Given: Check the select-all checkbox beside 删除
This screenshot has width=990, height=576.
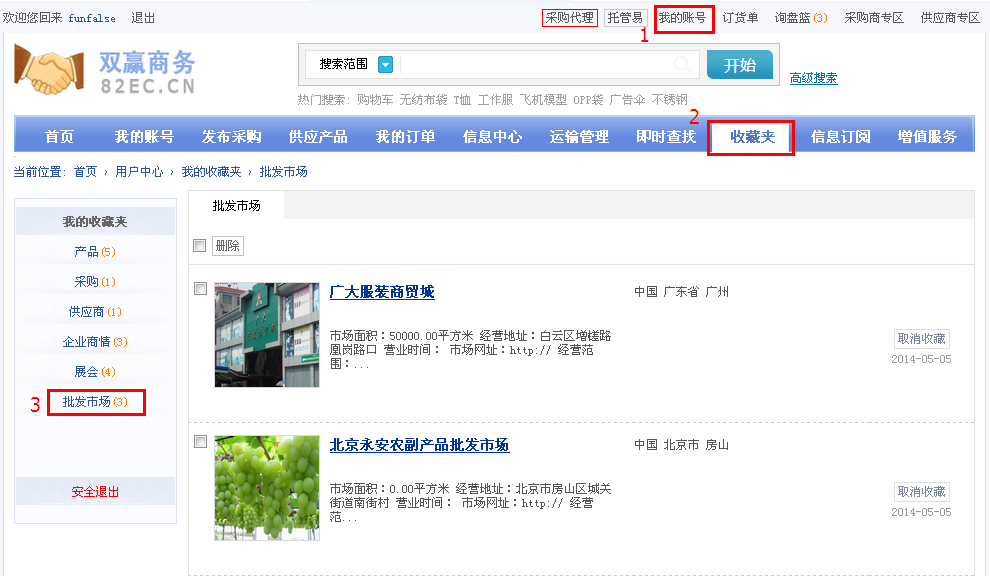Looking at the screenshot, I should pos(199,246).
